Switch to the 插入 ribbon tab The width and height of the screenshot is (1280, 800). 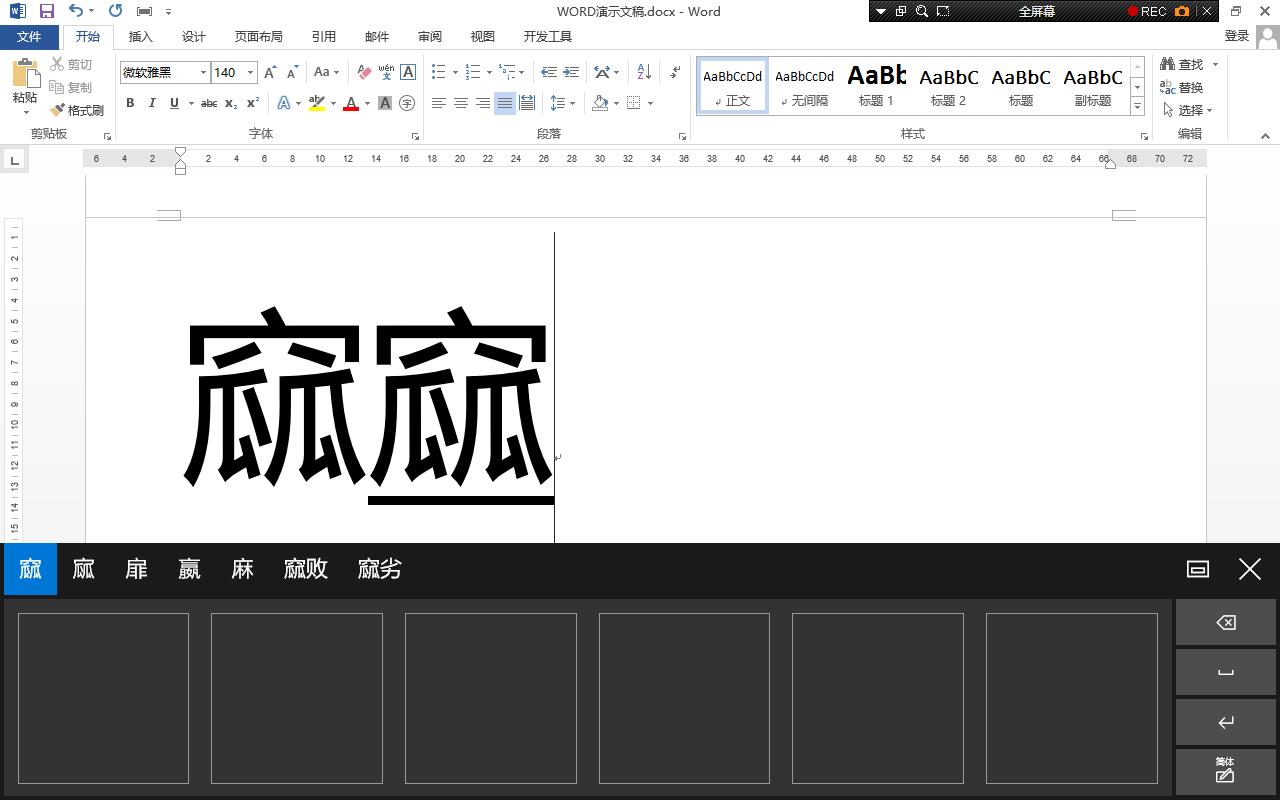140,36
